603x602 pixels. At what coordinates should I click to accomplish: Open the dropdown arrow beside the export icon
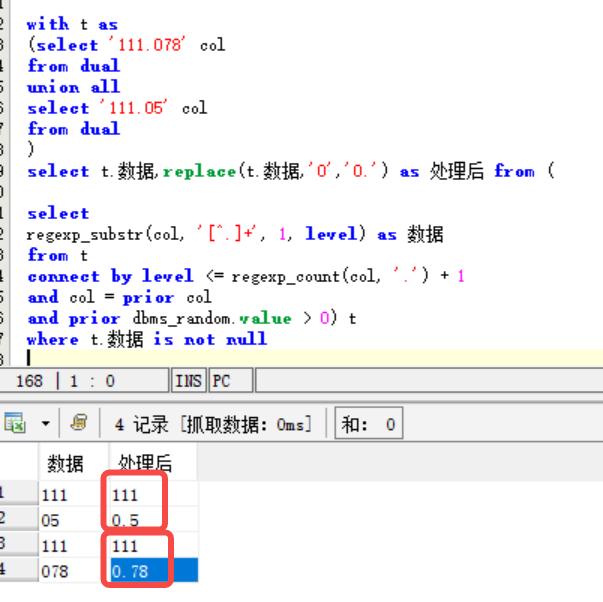[46, 424]
